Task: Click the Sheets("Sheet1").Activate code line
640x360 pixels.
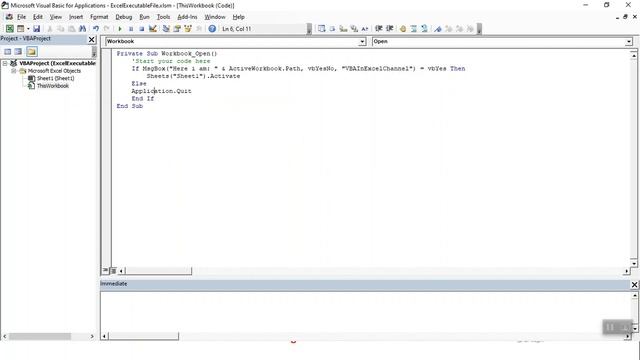Action: (193, 76)
